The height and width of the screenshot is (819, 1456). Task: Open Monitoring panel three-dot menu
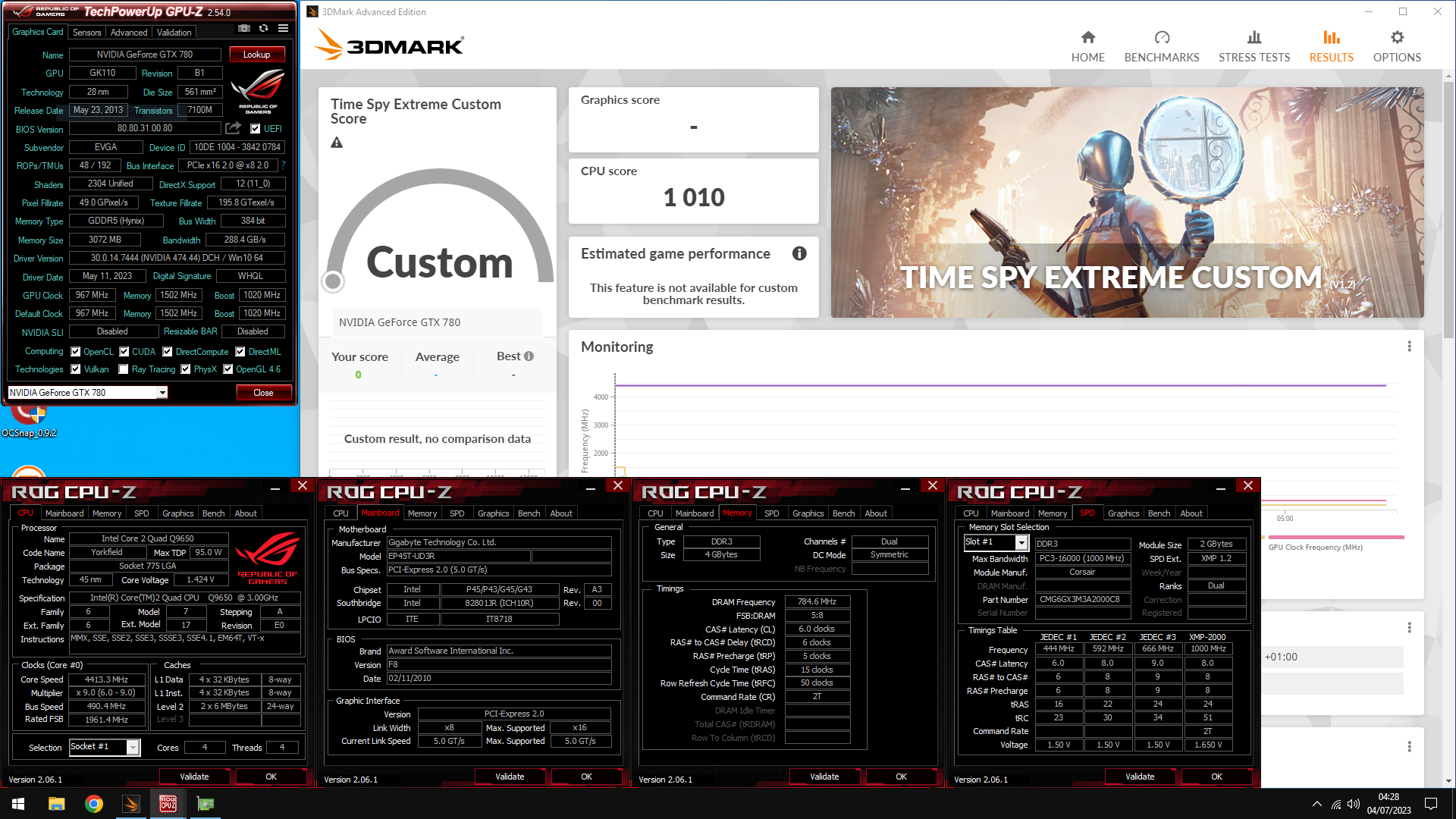click(1410, 347)
